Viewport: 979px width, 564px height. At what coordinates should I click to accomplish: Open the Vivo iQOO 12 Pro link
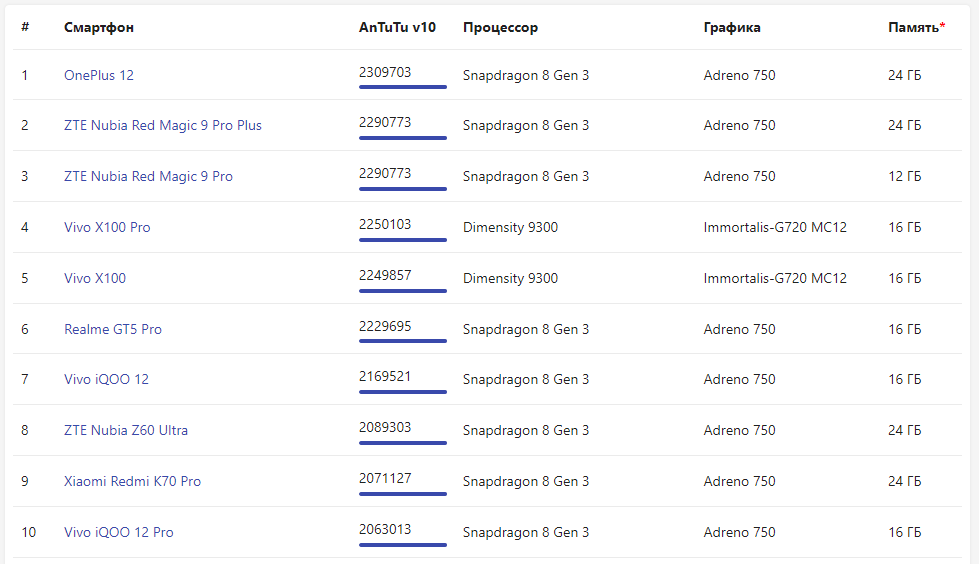tap(119, 532)
